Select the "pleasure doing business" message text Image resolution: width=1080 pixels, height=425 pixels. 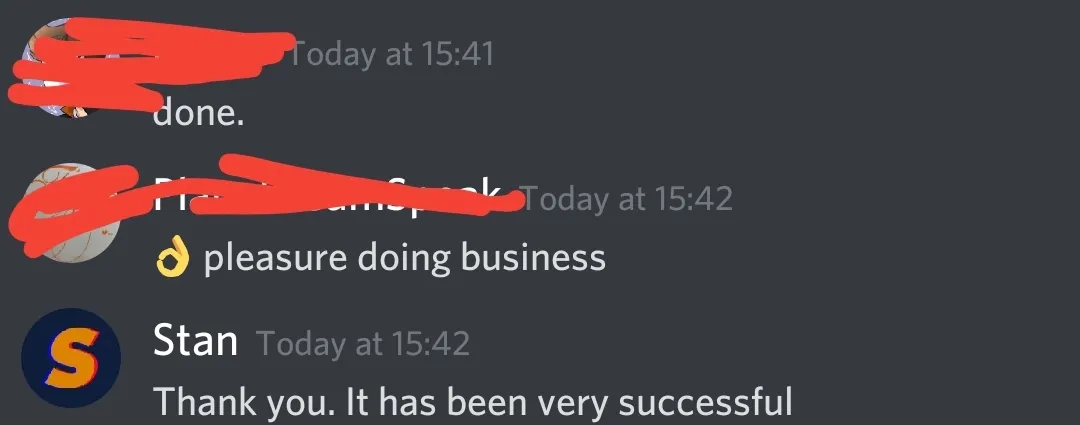[x=404, y=258]
